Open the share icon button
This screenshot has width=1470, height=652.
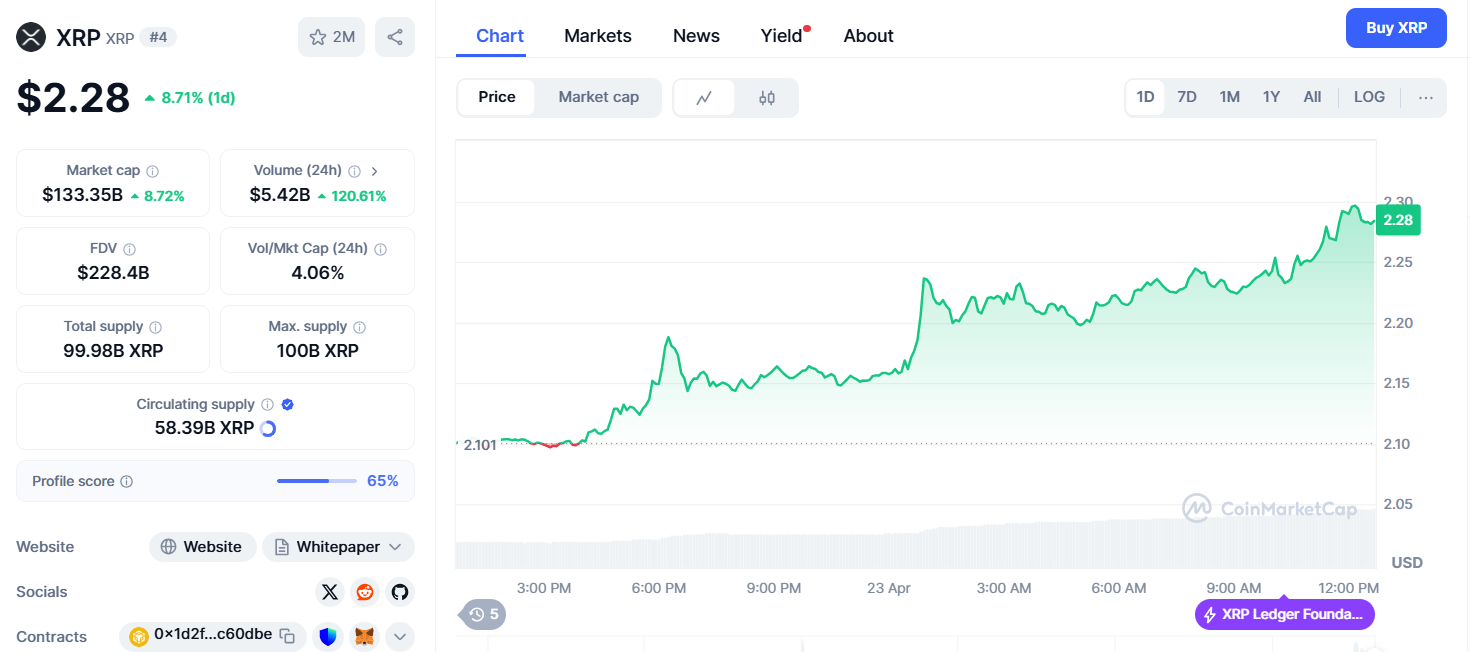(395, 37)
